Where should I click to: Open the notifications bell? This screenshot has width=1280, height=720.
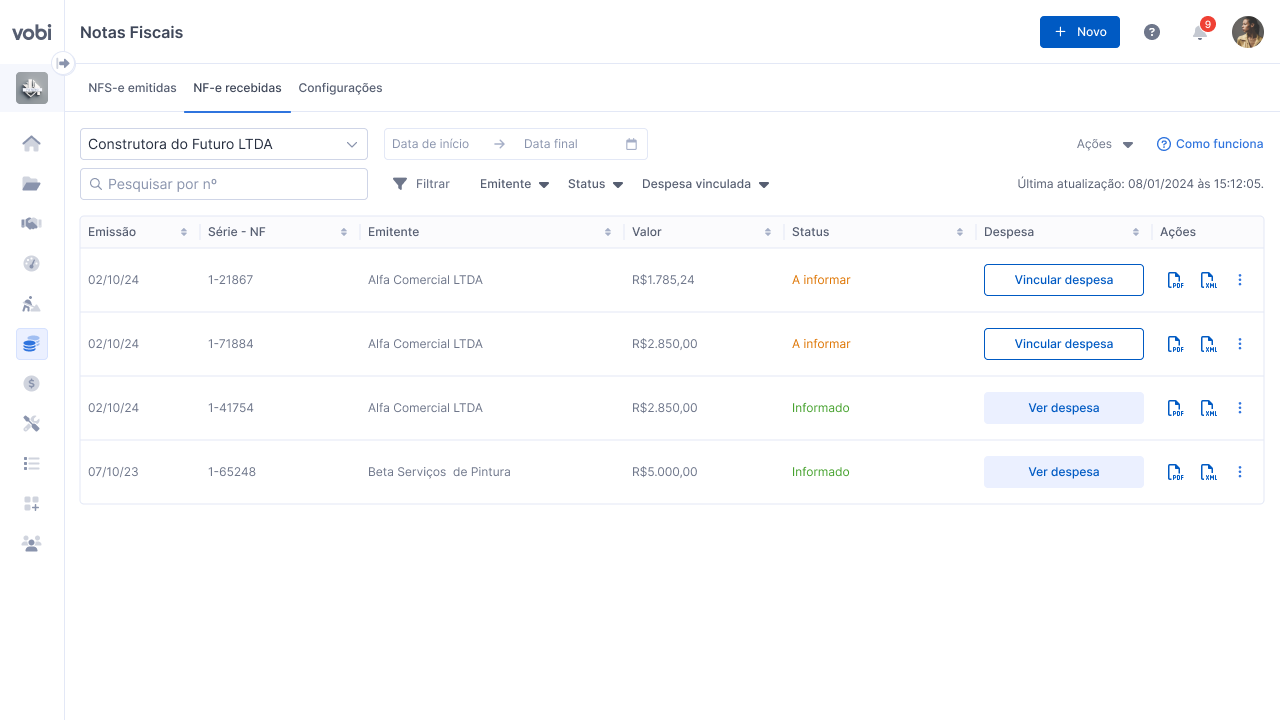click(x=1200, y=32)
